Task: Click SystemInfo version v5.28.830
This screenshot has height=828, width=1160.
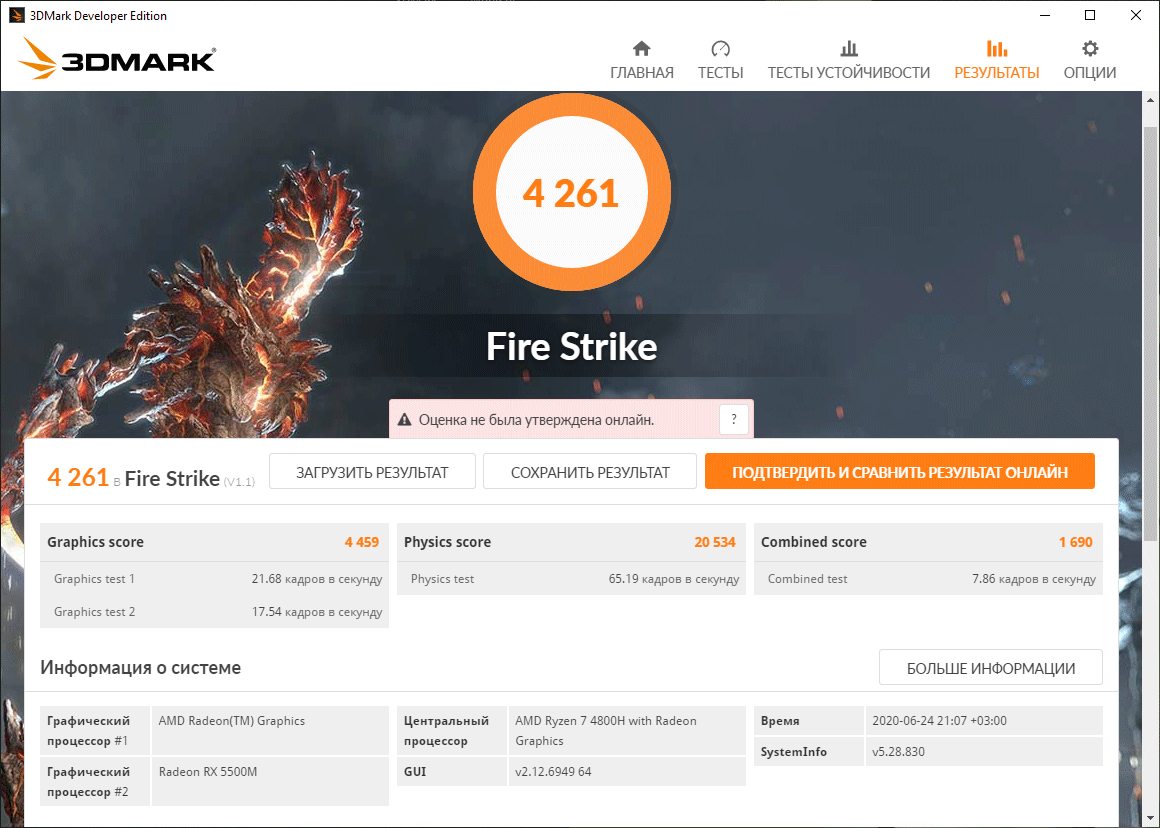Action: pyautogui.click(x=898, y=752)
